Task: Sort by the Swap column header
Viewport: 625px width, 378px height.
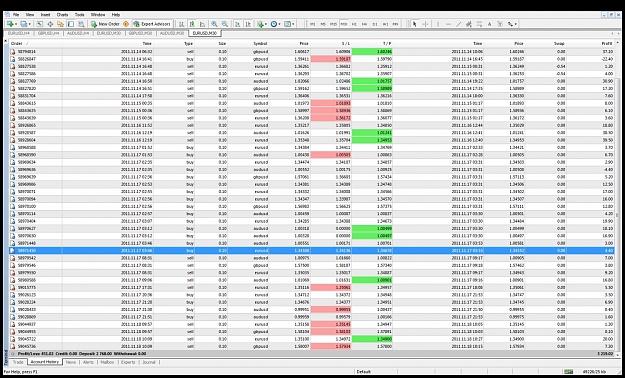Action: pyautogui.click(x=546, y=43)
